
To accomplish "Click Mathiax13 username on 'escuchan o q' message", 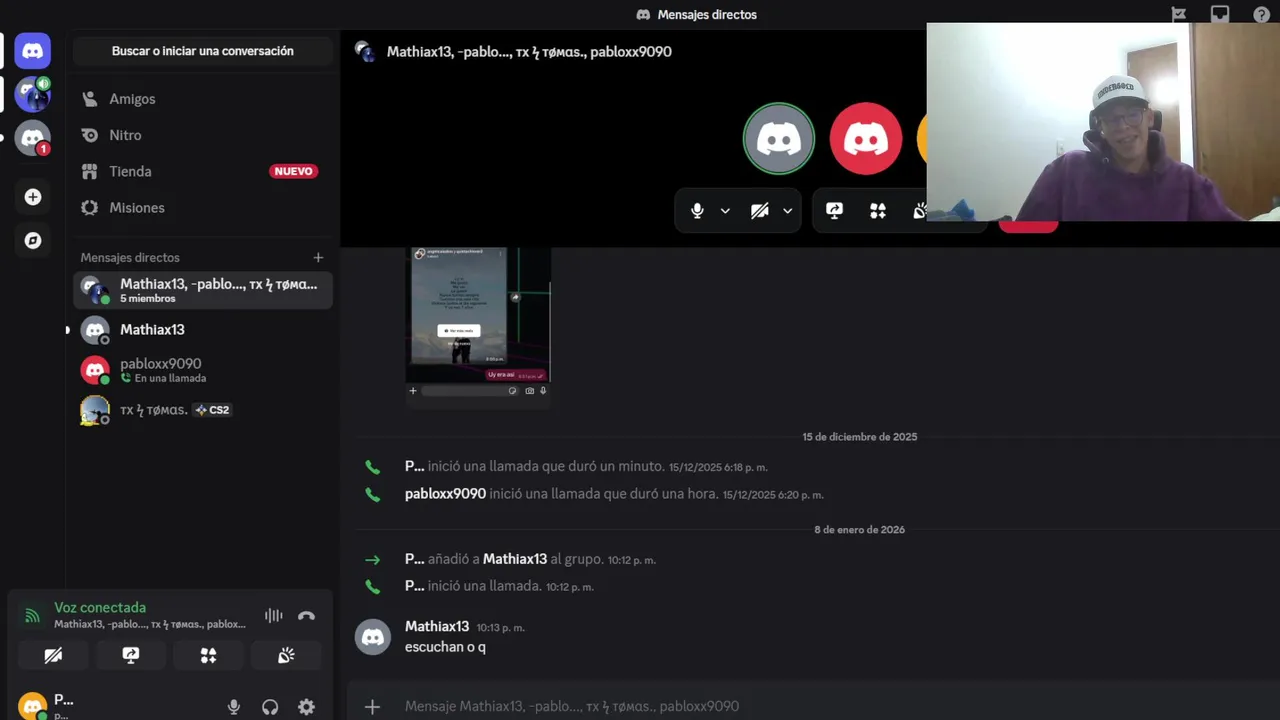I will [x=437, y=626].
